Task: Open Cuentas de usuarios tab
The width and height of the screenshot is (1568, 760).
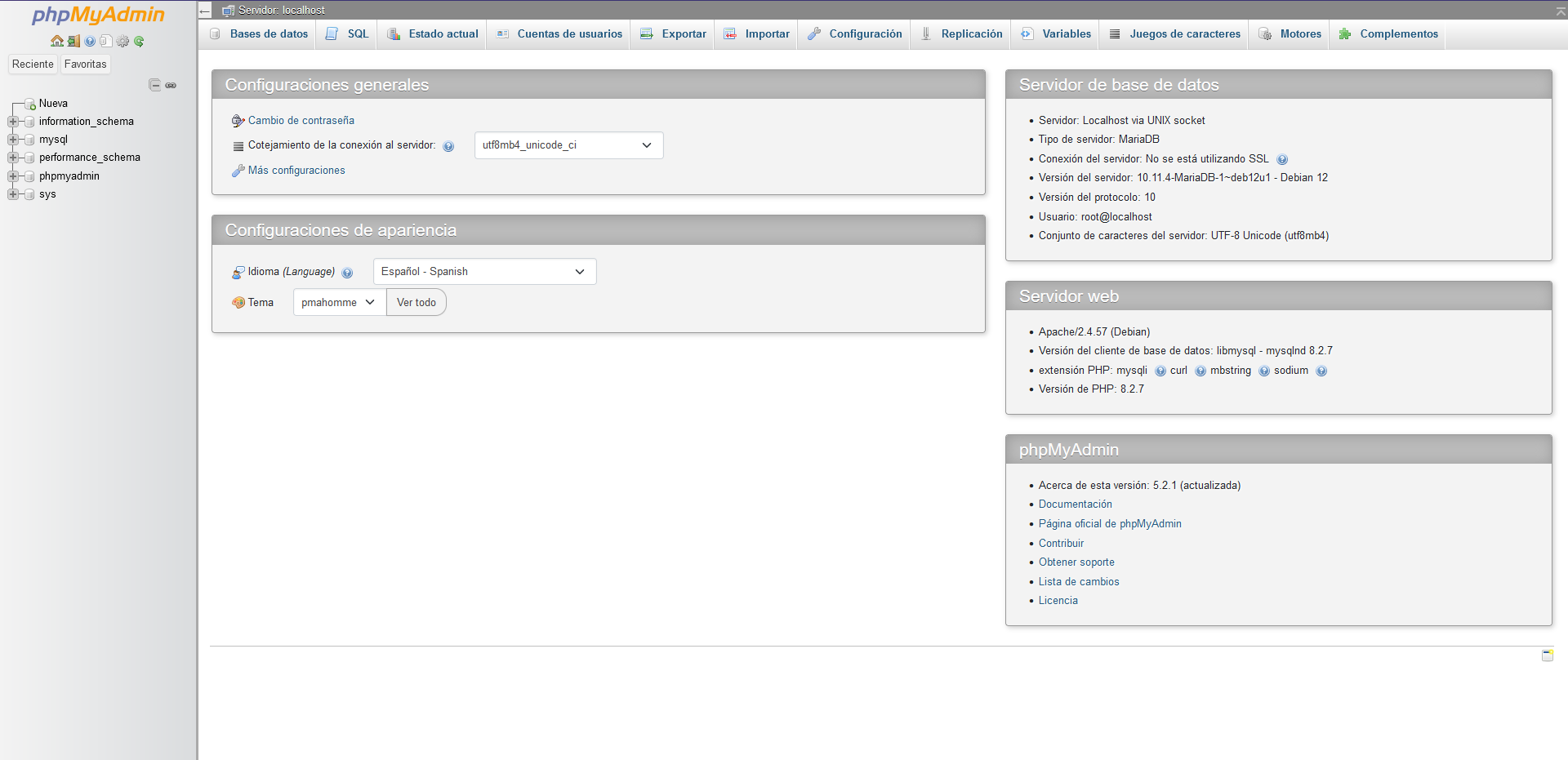Action: 559,34
